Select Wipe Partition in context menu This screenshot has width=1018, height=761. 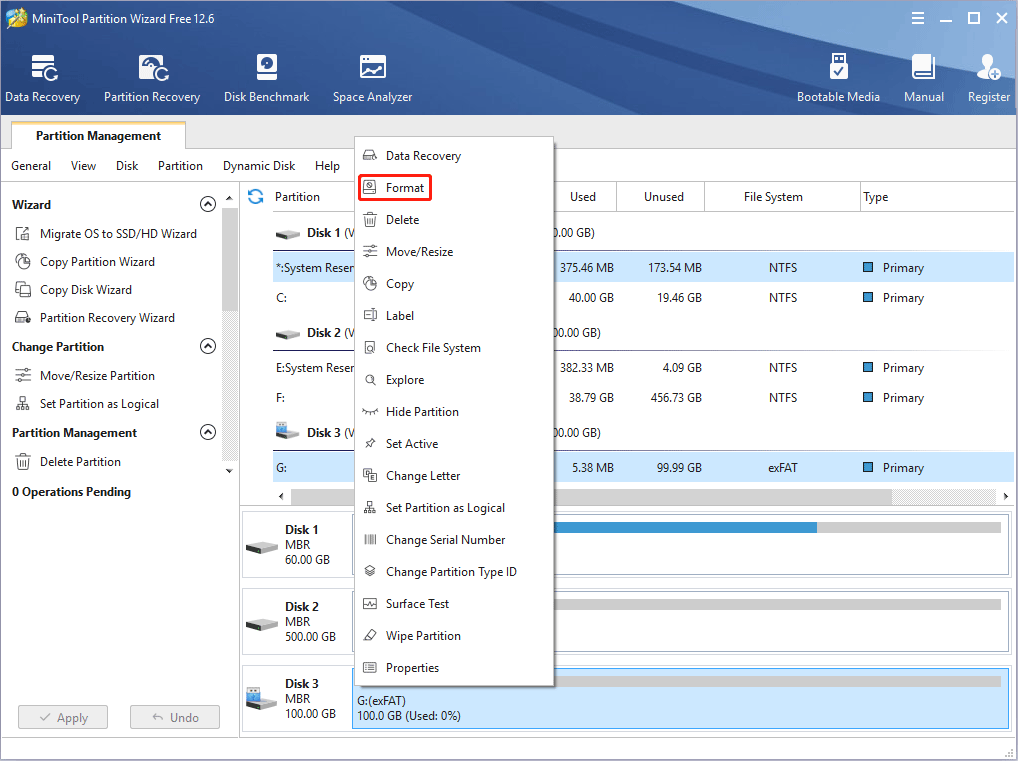tap(454, 636)
